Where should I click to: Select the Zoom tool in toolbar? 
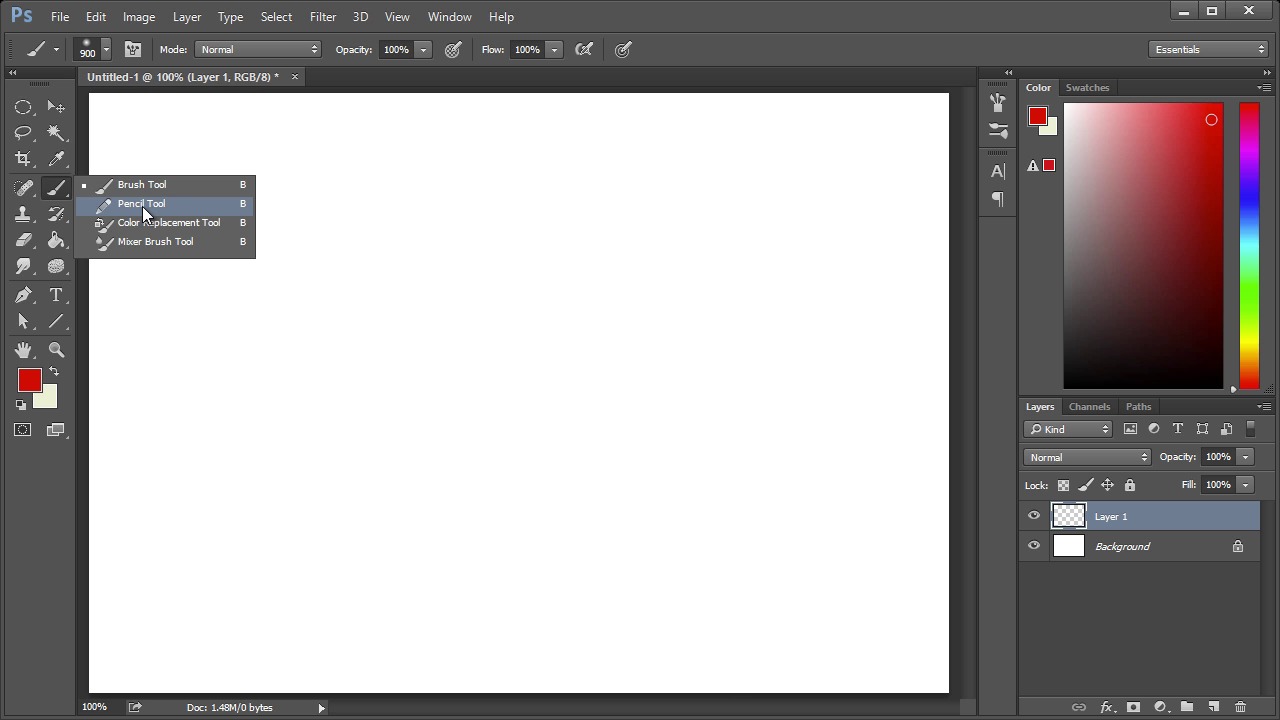pos(56,350)
